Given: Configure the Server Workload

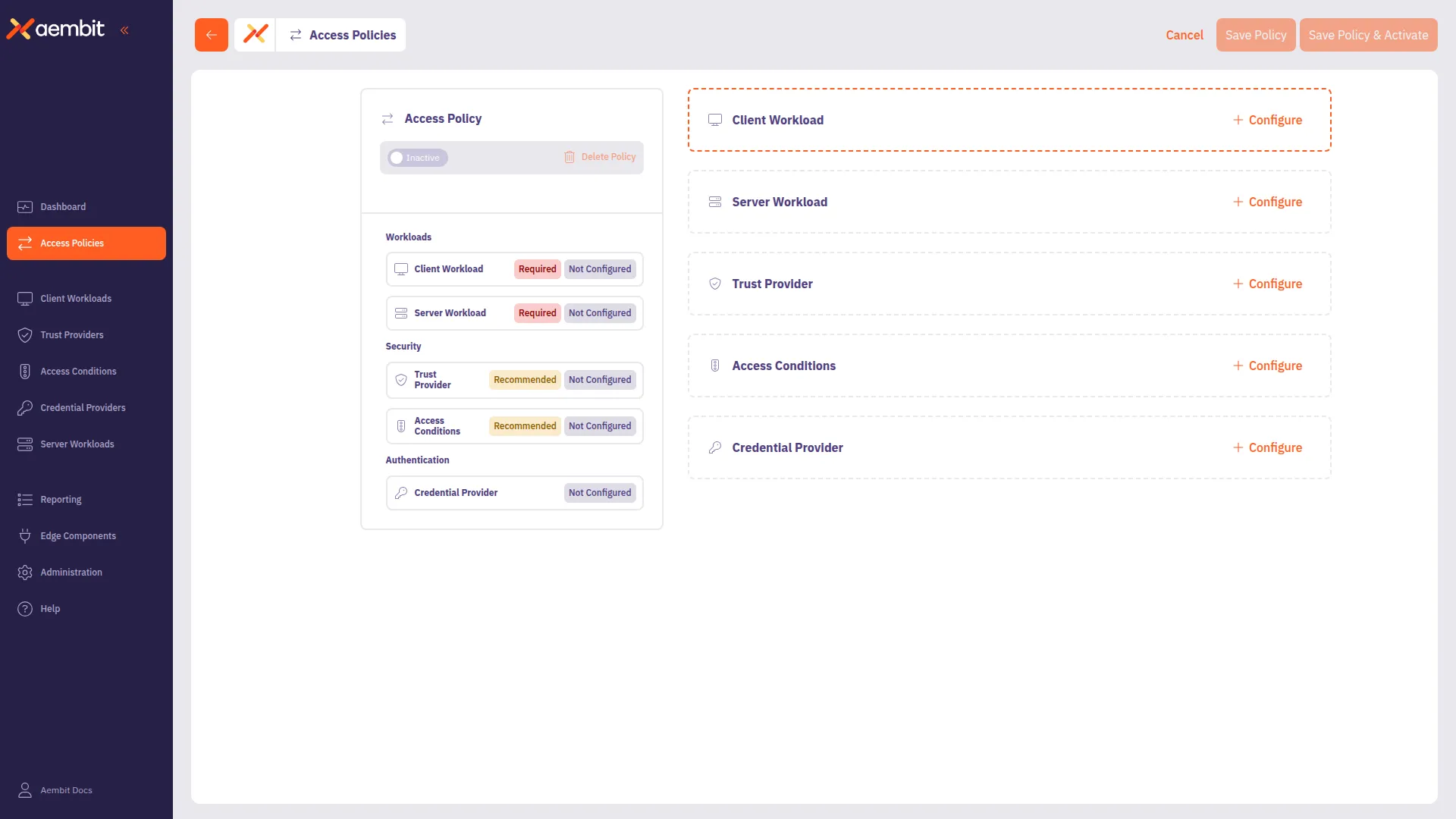Looking at the screenshot, I should [x=1267, y=202].
